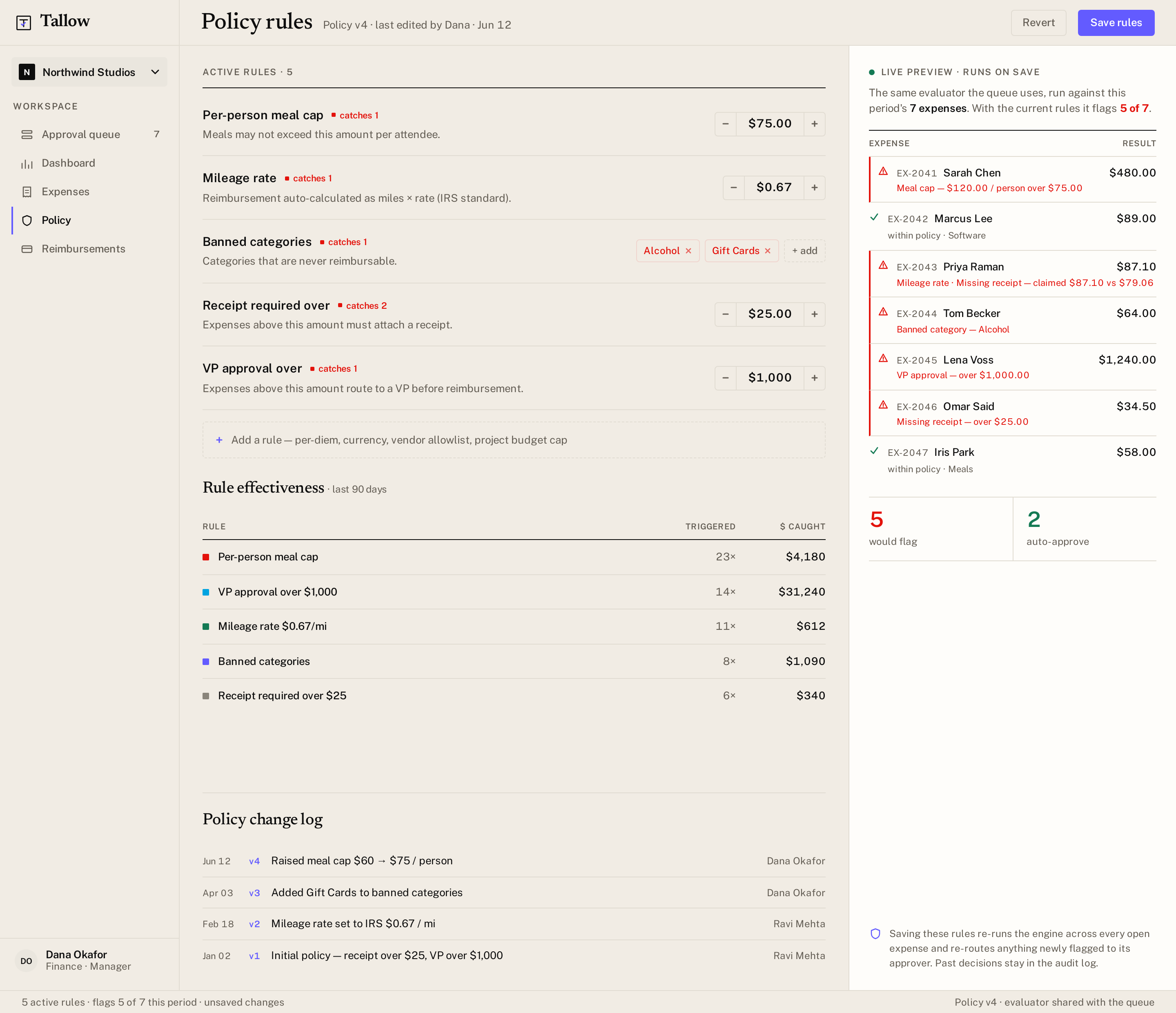Viewport: 1176px width, 1013px height.
Task: Click the 'unsaved changes' status bar text
Action: pos(244,1002)
